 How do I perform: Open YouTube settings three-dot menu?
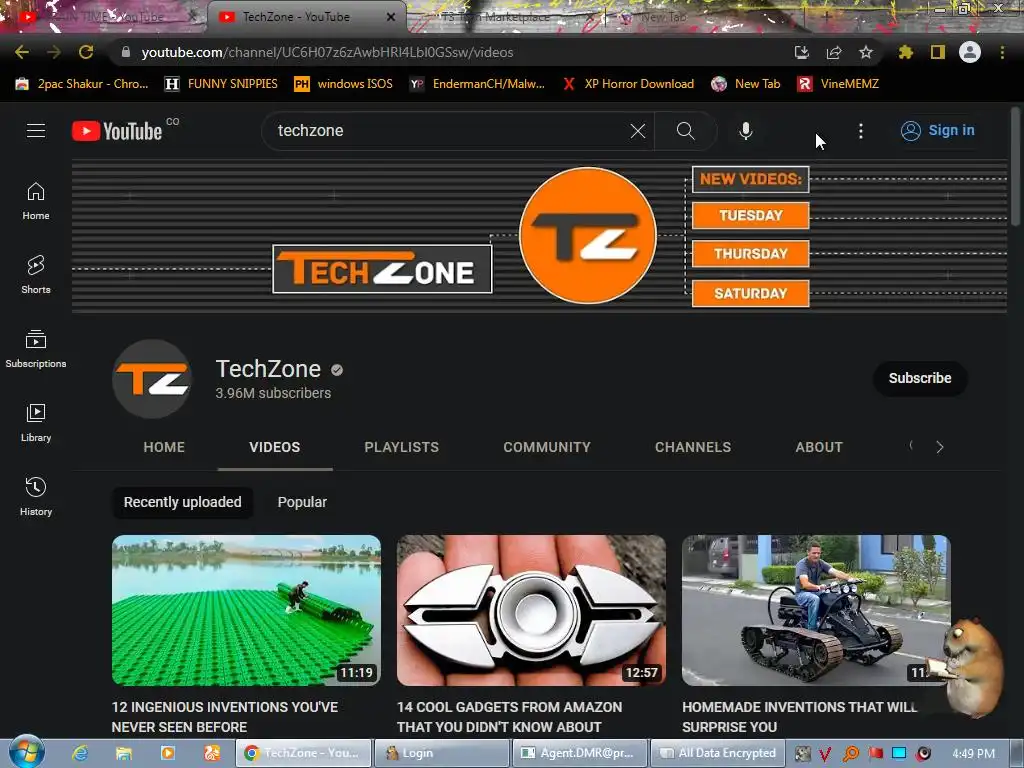pos(861,131)
